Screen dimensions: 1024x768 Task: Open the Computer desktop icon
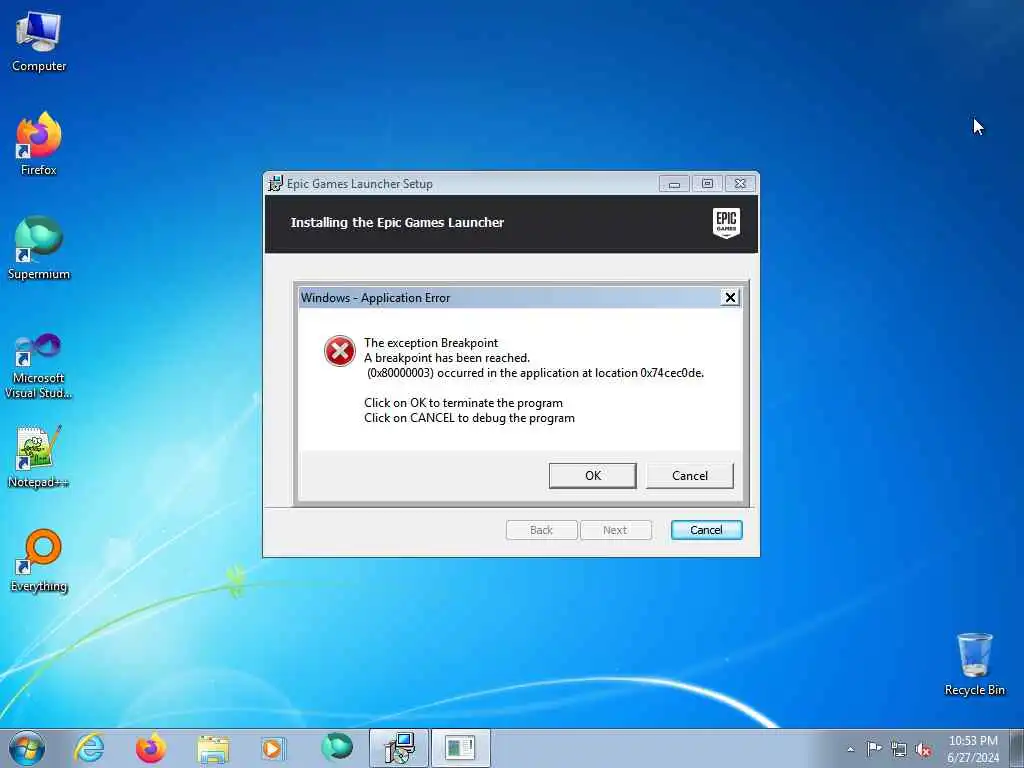tap(39, 42)
